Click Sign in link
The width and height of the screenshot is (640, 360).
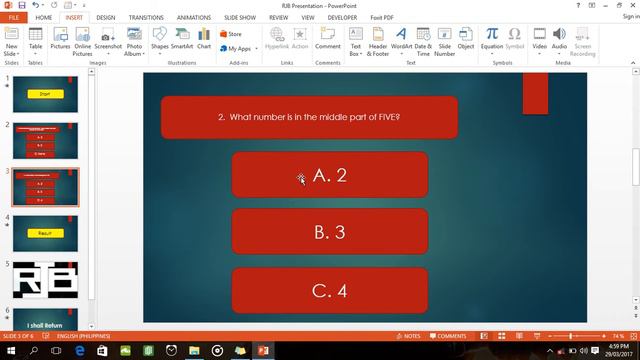click(631, 16)
